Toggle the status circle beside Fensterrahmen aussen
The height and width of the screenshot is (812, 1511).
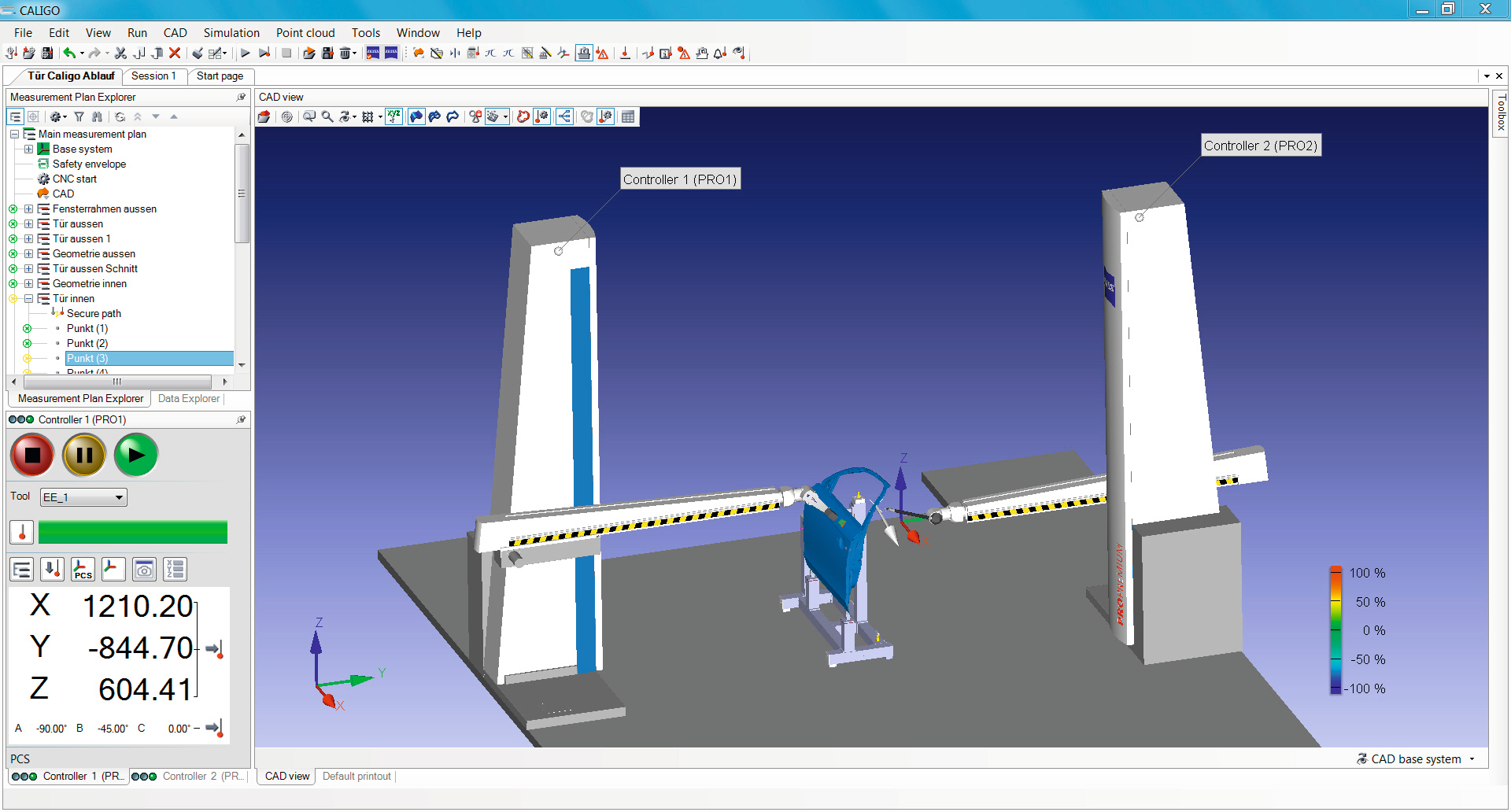click(13, 209)
